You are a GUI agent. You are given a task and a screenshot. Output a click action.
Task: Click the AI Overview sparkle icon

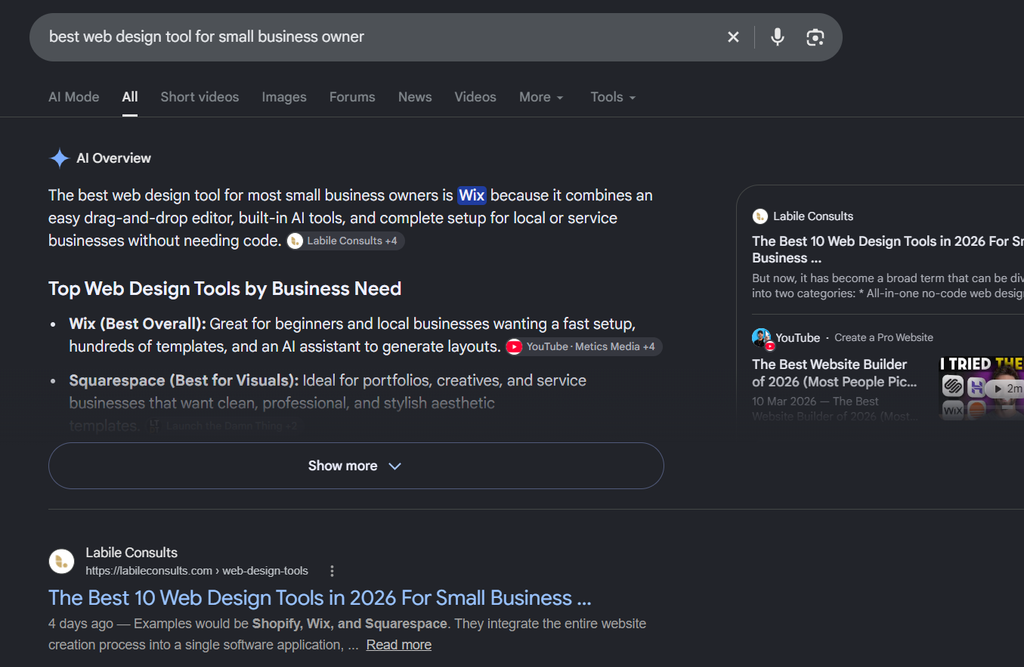pos(59,158)
